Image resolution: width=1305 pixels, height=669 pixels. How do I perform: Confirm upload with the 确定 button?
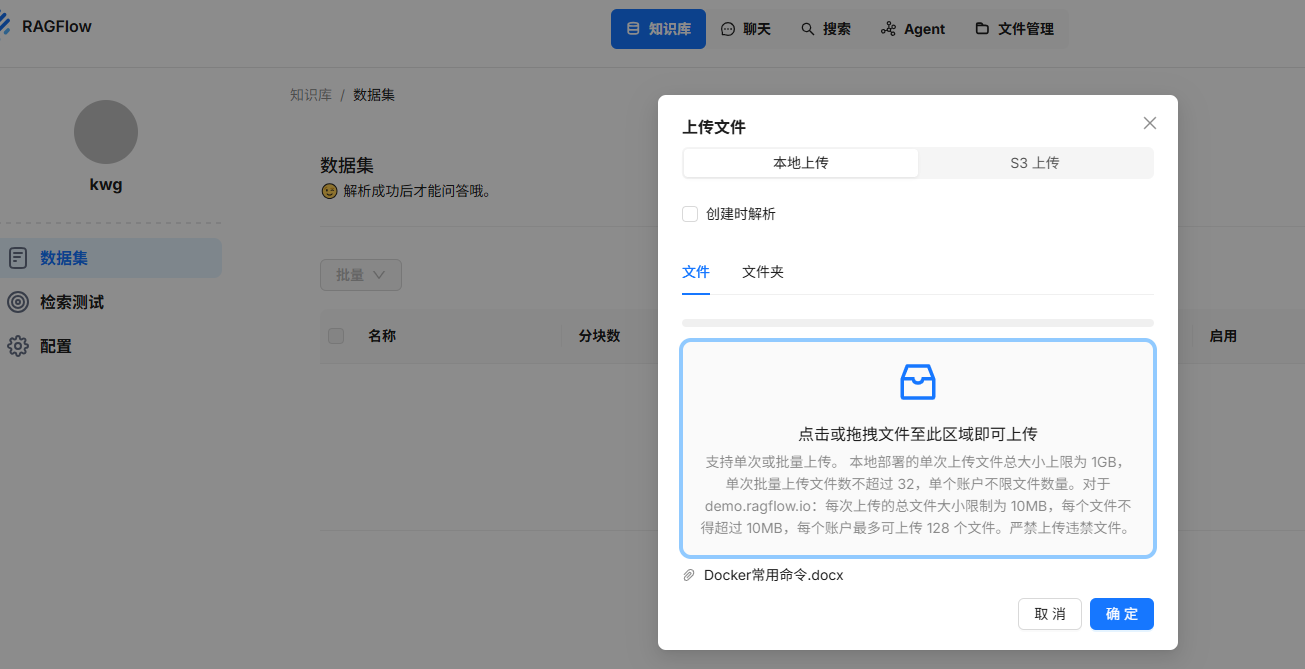click(1121, 613)
